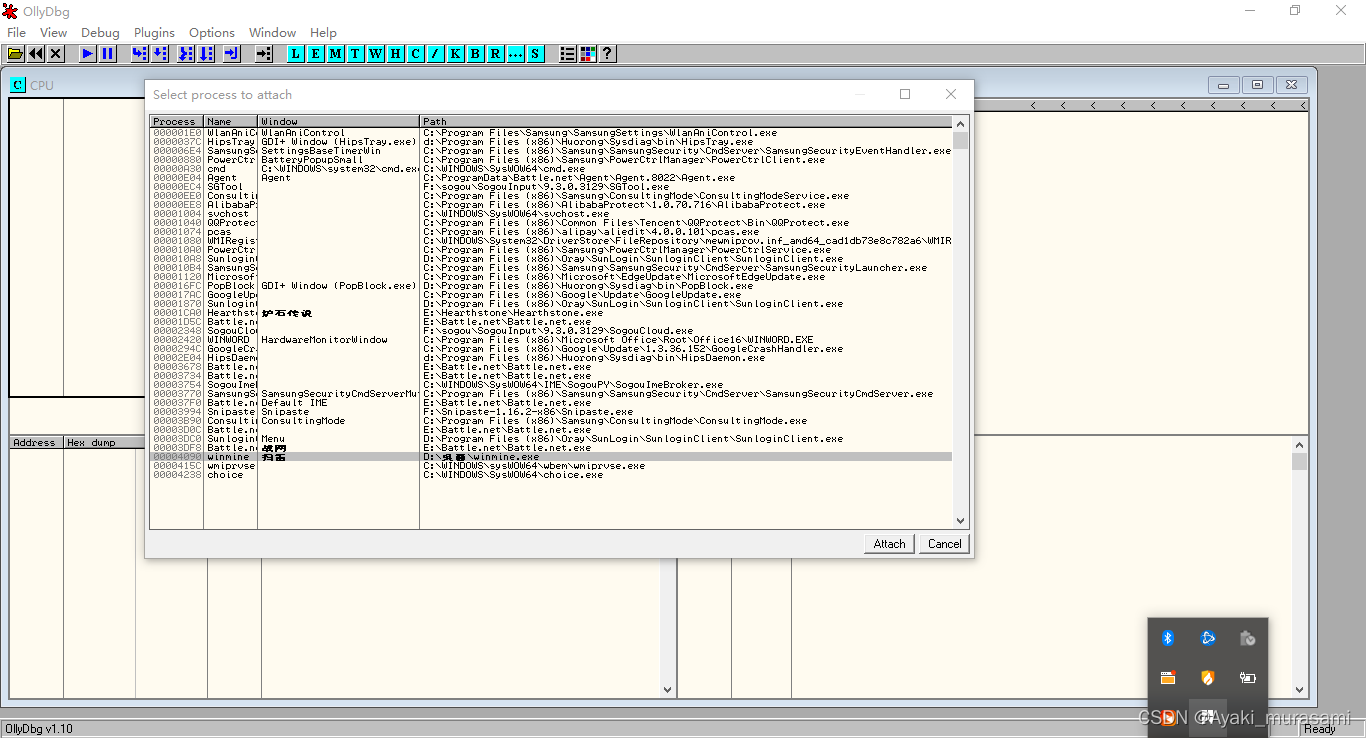Click the Restart program rewind icon

(36, 54)
